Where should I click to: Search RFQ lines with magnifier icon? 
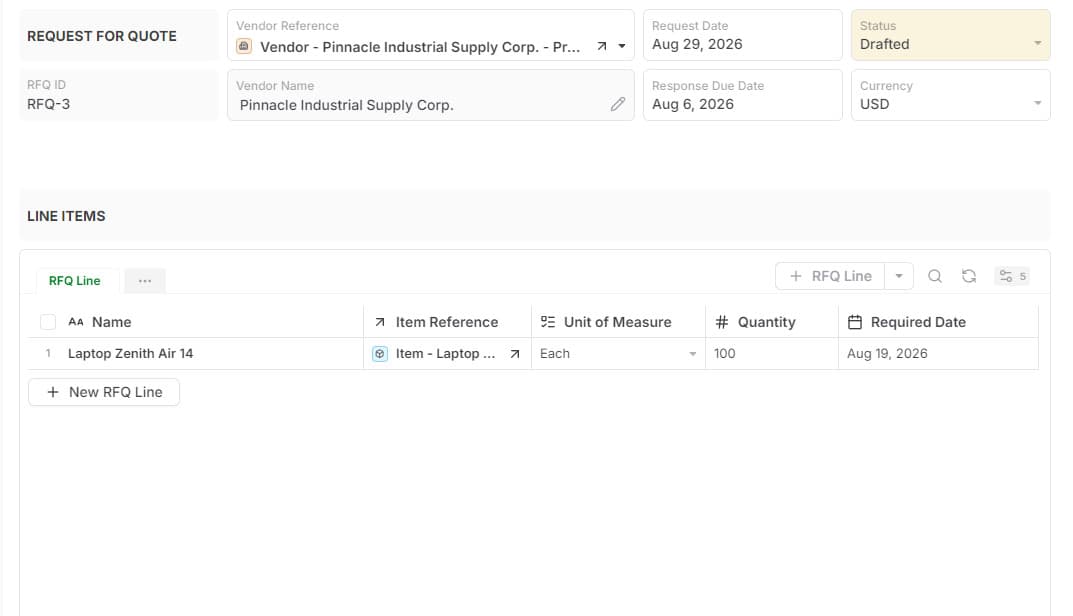pyautogui.click(x=935, y=276)
